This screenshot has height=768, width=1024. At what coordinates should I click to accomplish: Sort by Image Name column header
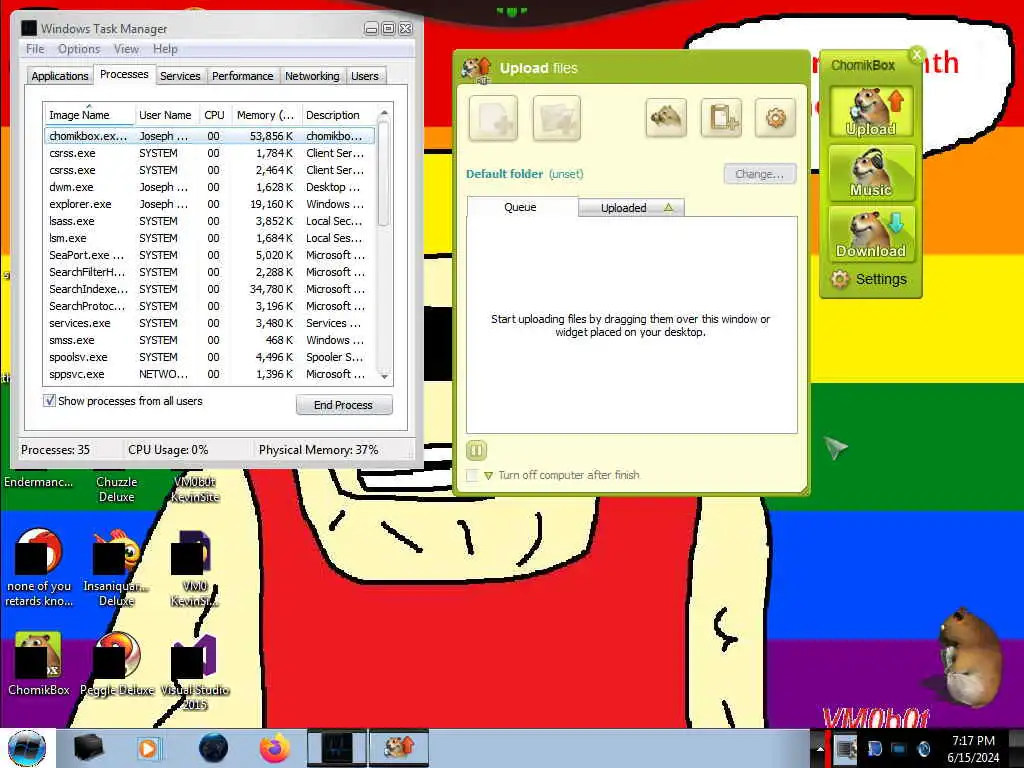(x=89, y=115)
